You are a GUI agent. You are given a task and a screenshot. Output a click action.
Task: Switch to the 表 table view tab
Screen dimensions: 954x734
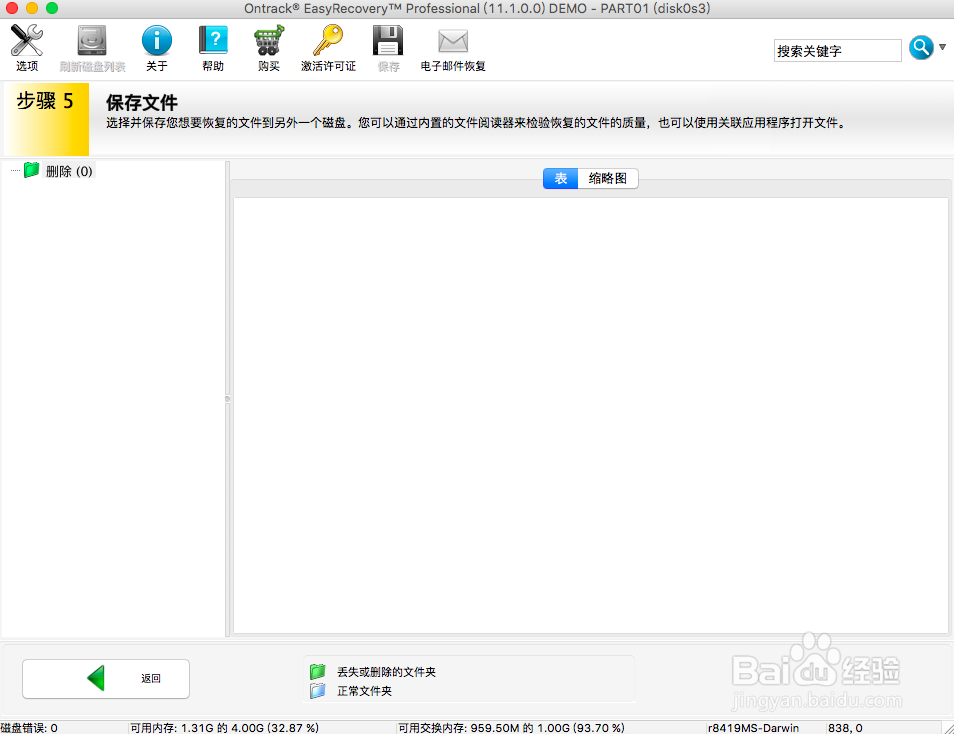click(560, 178)
